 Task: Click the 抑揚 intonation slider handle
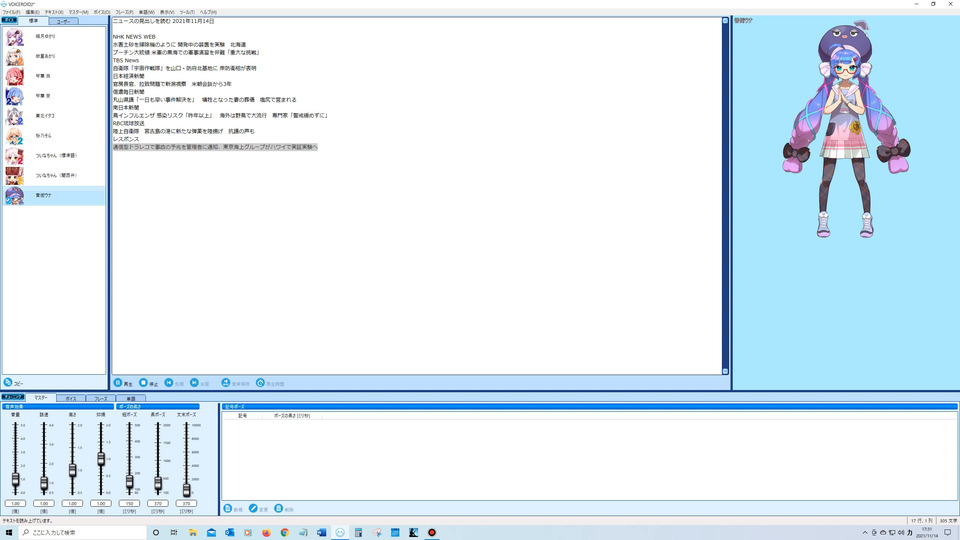click(x=101, y=459)
